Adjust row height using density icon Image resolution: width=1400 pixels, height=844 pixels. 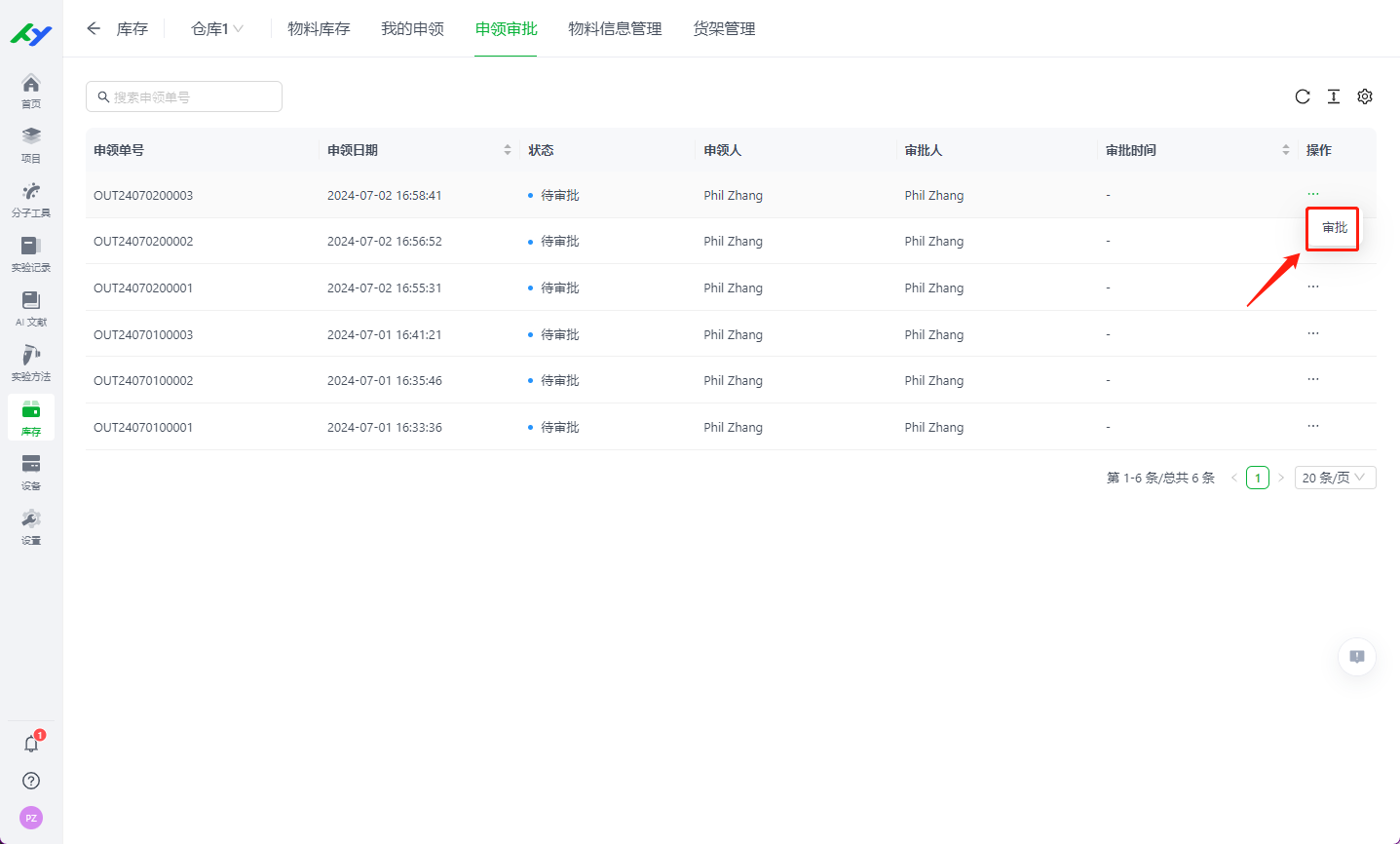(1334, 96)
